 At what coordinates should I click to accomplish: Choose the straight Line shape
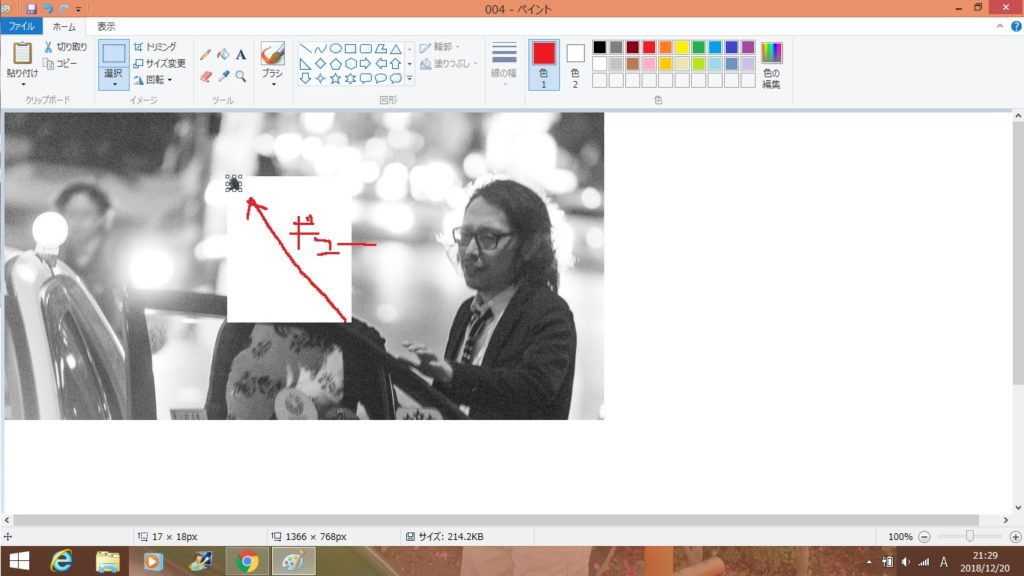click(305, 49)
